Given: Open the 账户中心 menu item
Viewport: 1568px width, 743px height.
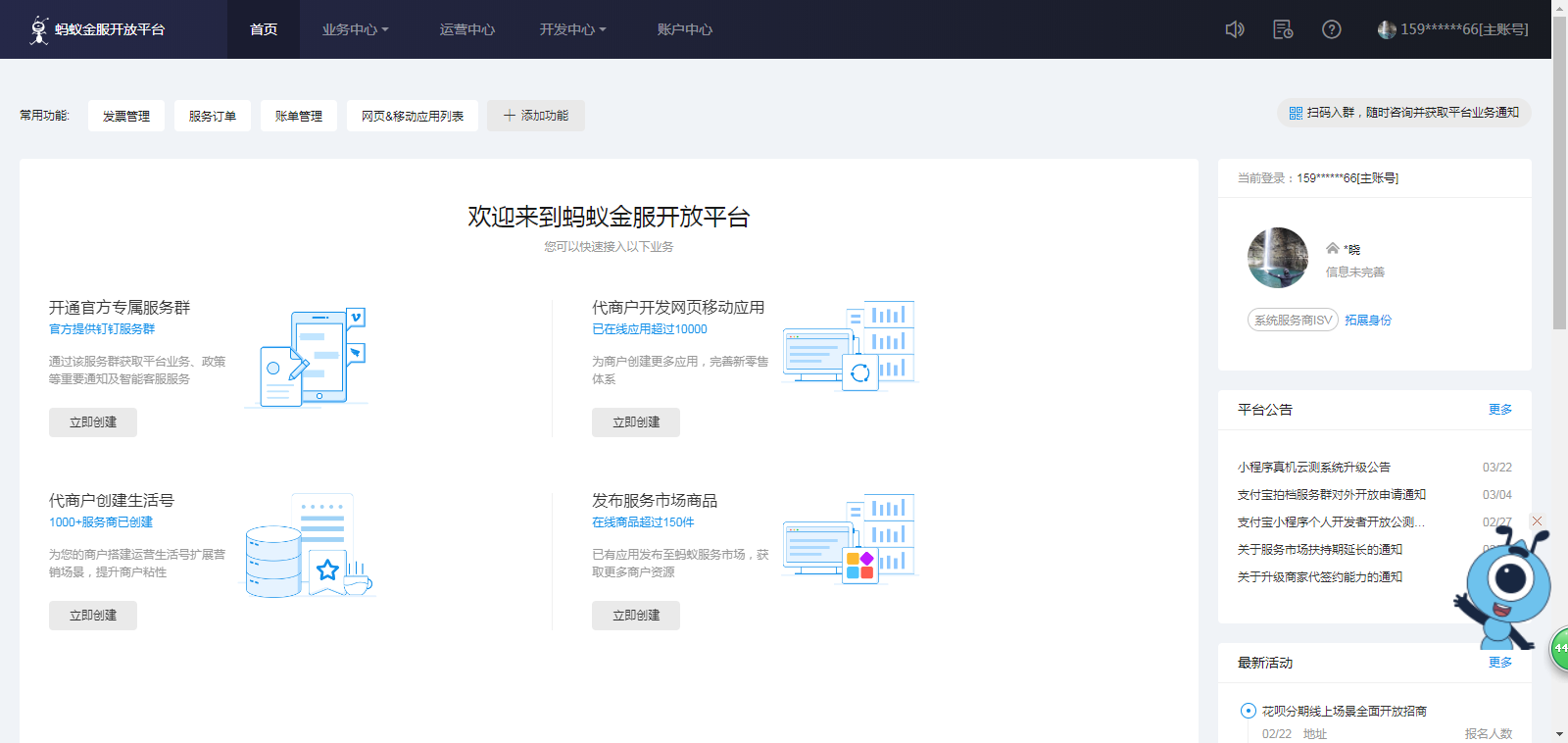Looking at the screenshot, I should pyautogui.click(x=685, y=29).
